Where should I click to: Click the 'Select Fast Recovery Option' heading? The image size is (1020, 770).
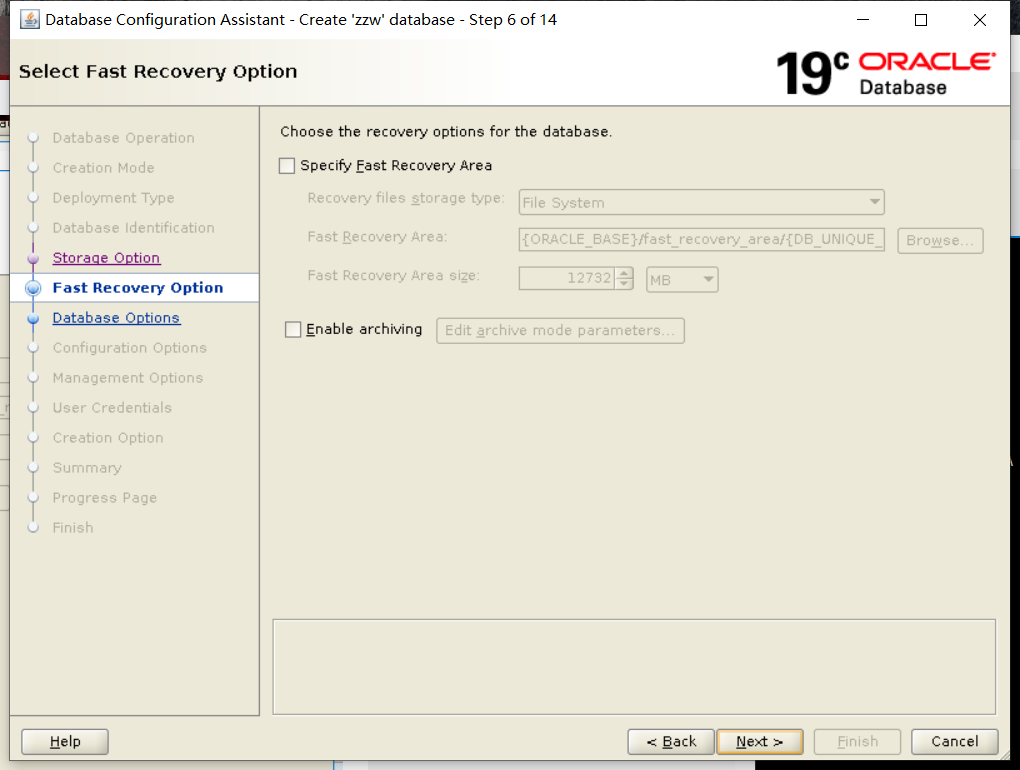(158, 72)
